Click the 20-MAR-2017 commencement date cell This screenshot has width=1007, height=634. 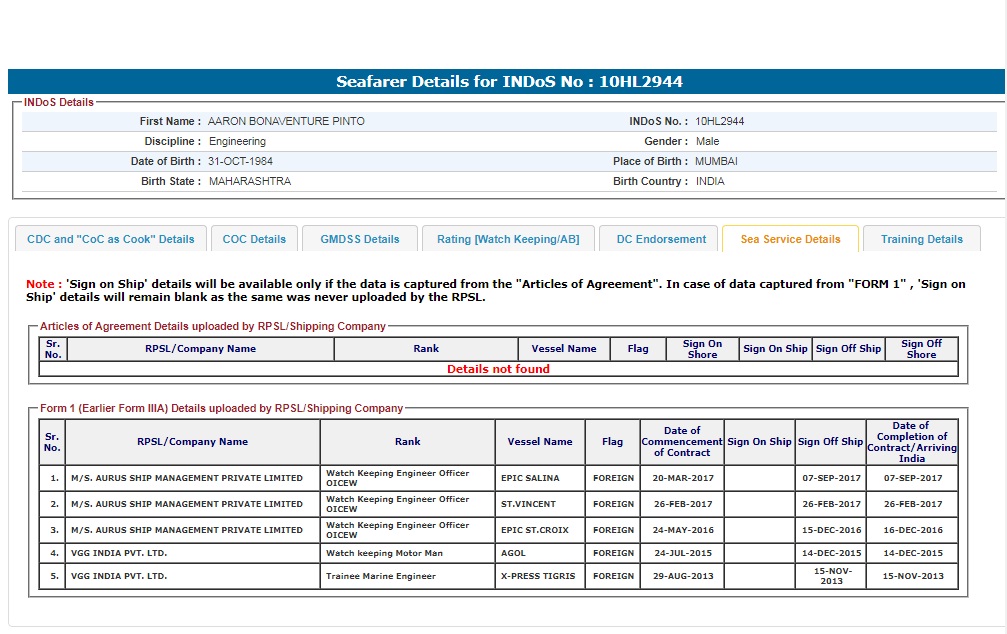click(x=682, y=478)
